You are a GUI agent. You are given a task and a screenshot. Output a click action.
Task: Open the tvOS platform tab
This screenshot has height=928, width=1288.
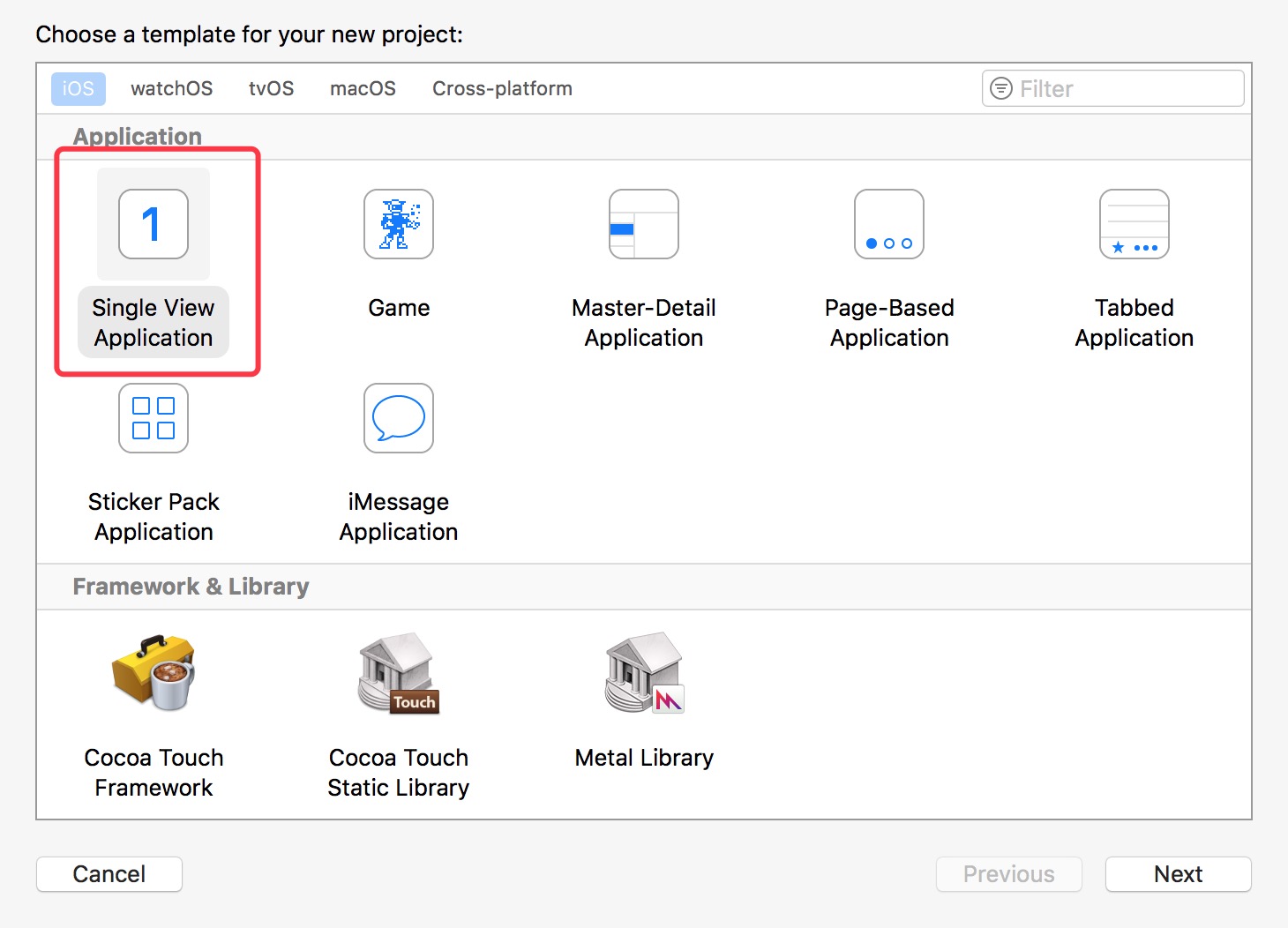click(x=271, y=88)
